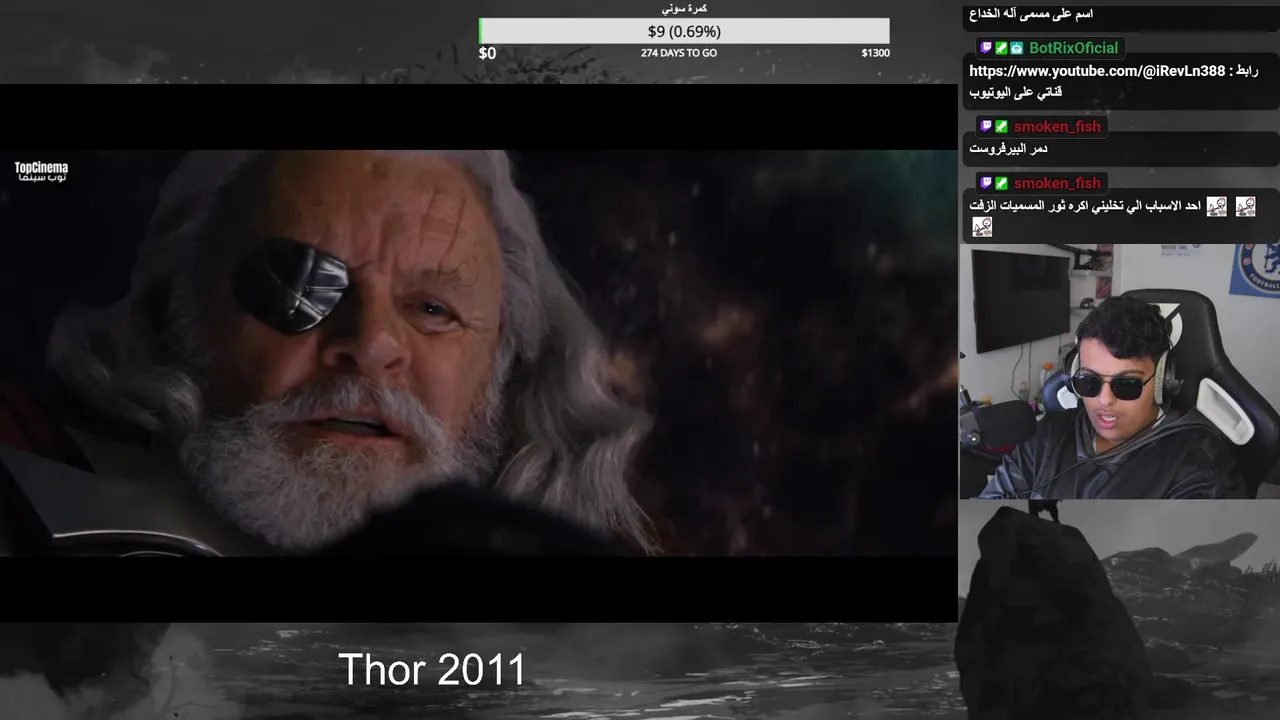Click the streamer webcam feed

(x=1119, y=371)
